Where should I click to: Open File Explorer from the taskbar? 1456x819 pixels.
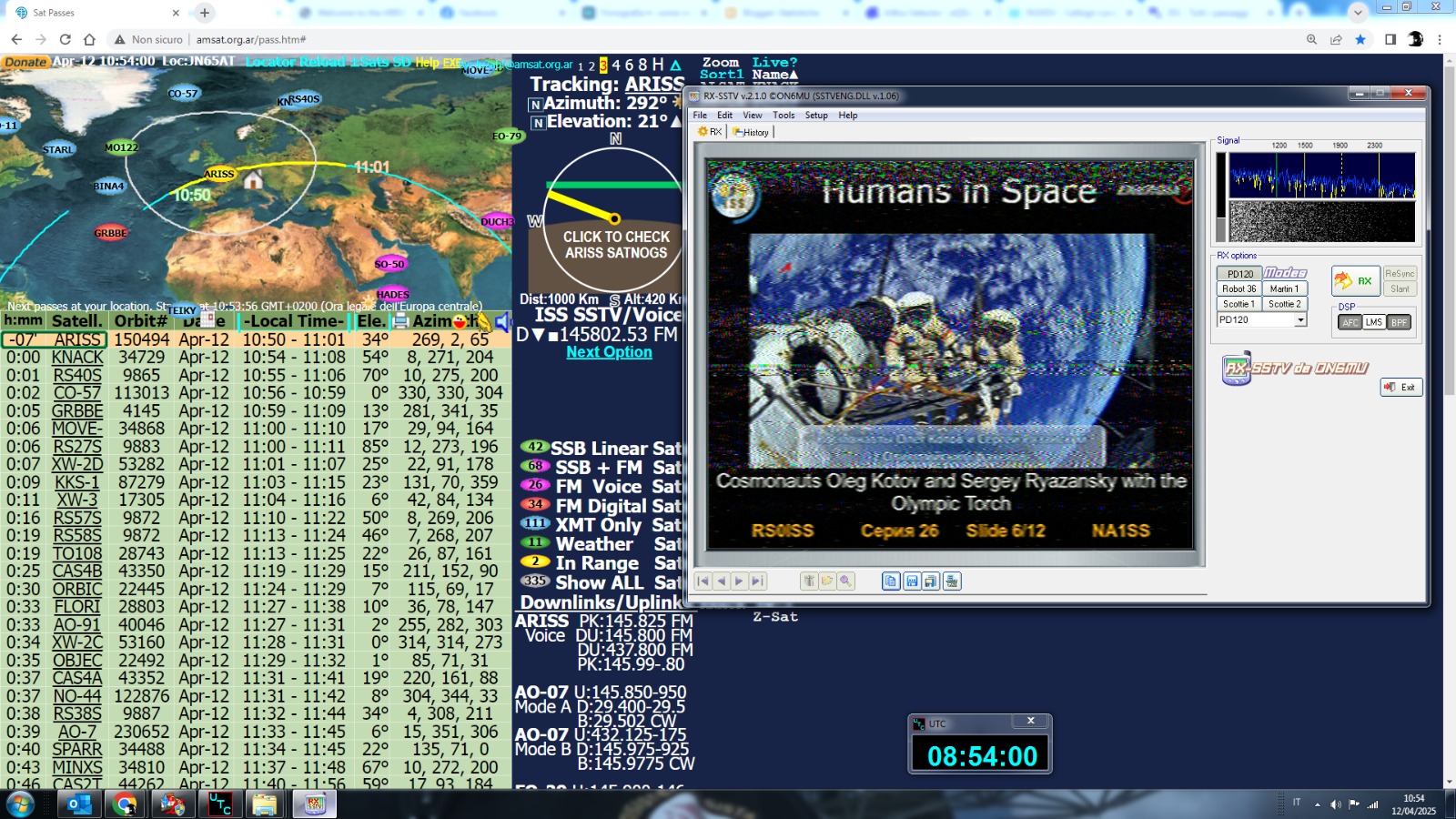pos(265,804)
